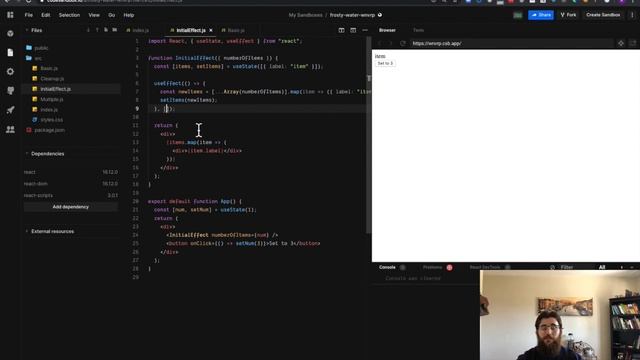Click the blue Share button
The width and height of the screenshot is (640, 360).
click(x=541, y=15)
